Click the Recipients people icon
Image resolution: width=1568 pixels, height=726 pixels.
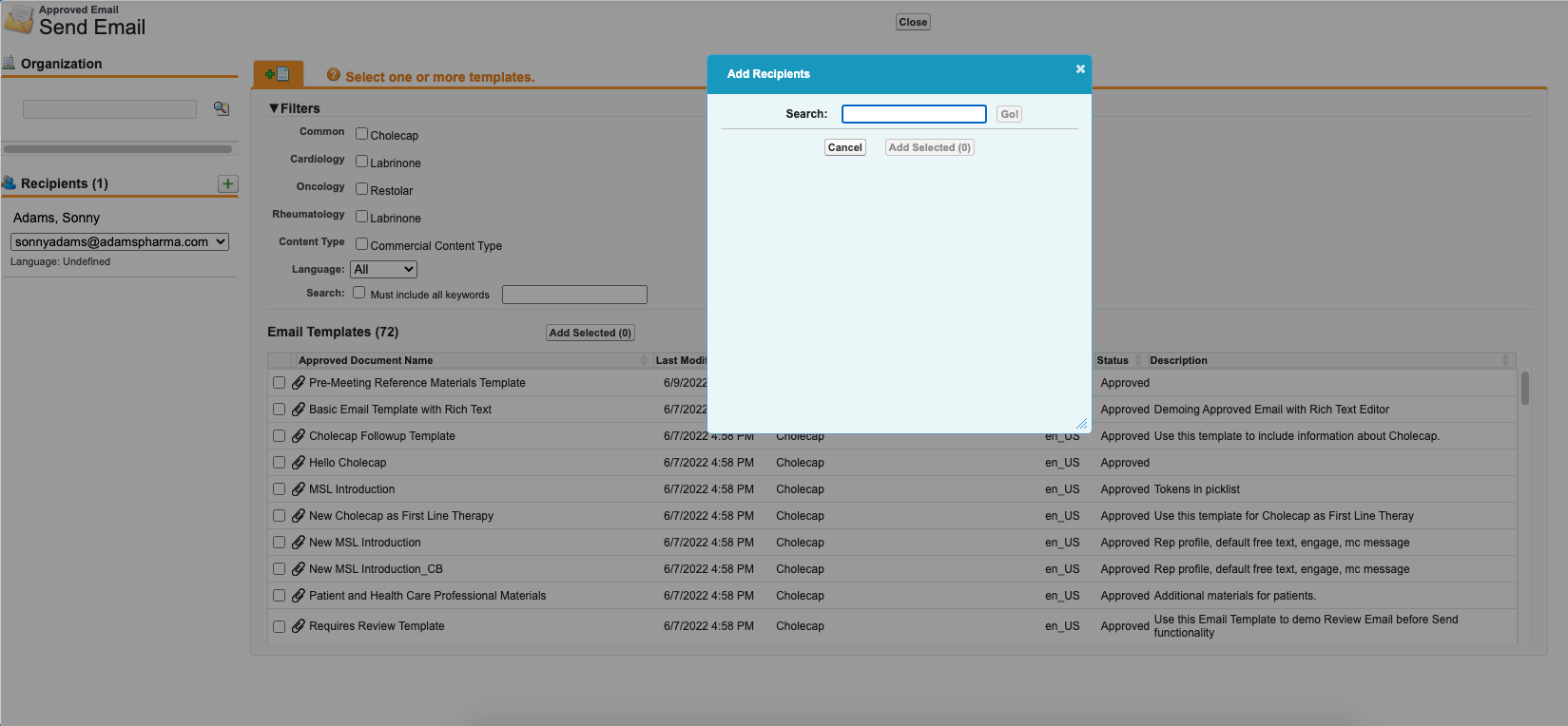(x=10, y=183)
